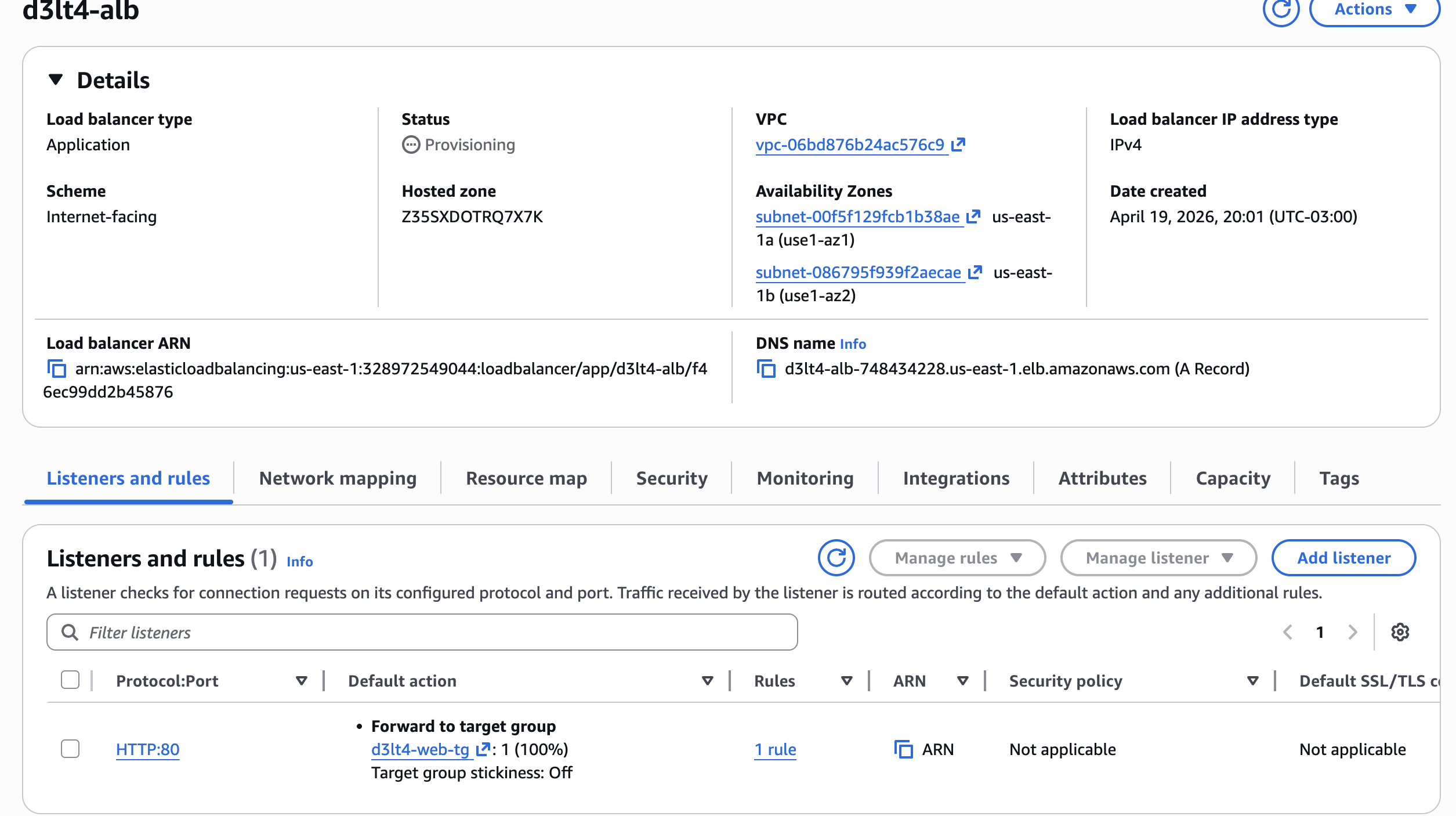Sort by Protocol:Port column arrow

coord(301,681)
